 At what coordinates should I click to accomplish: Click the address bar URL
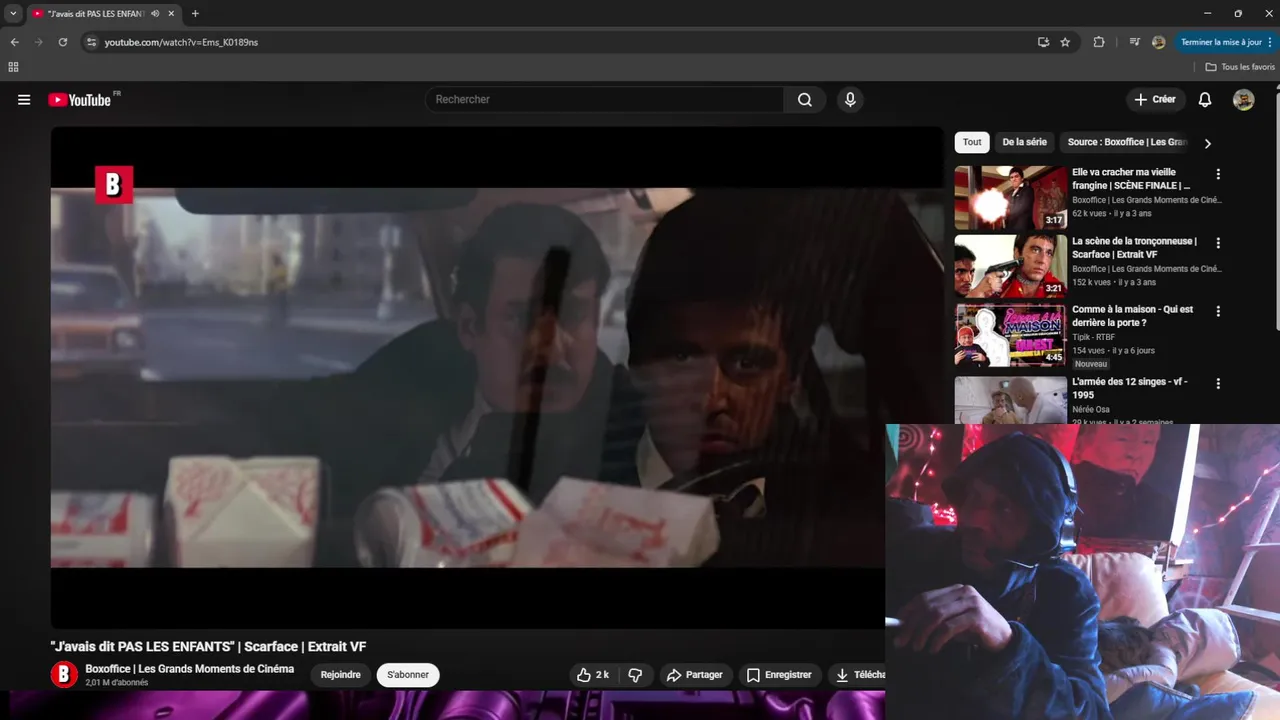coord(181,42)
